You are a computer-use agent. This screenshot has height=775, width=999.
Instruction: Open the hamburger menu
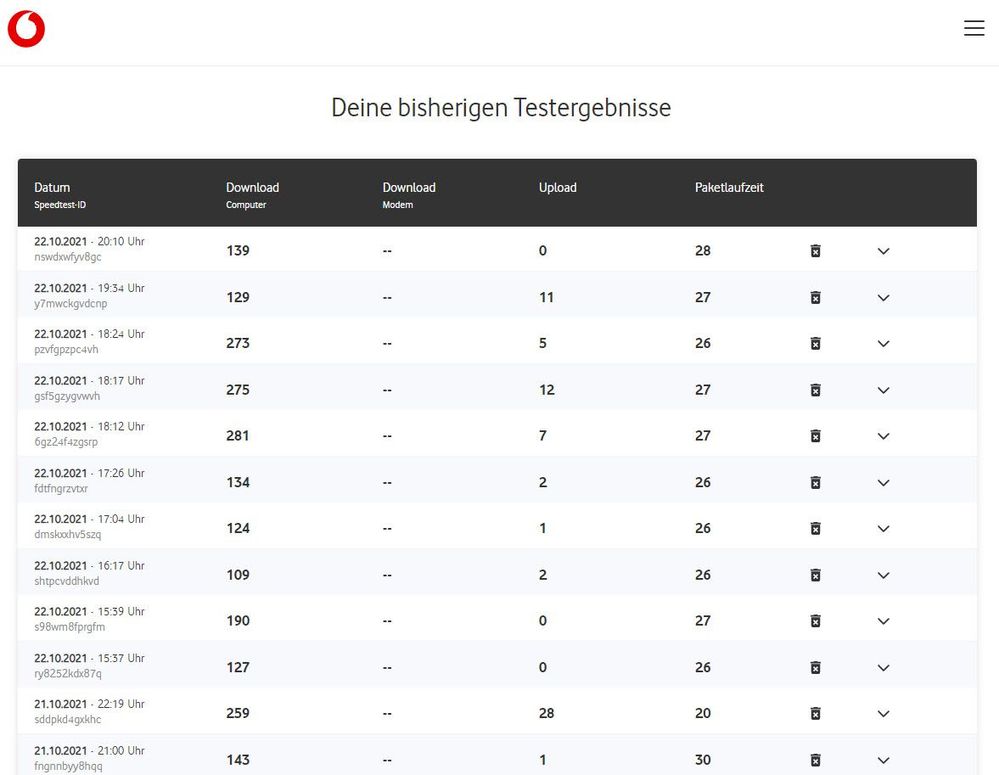973,28
